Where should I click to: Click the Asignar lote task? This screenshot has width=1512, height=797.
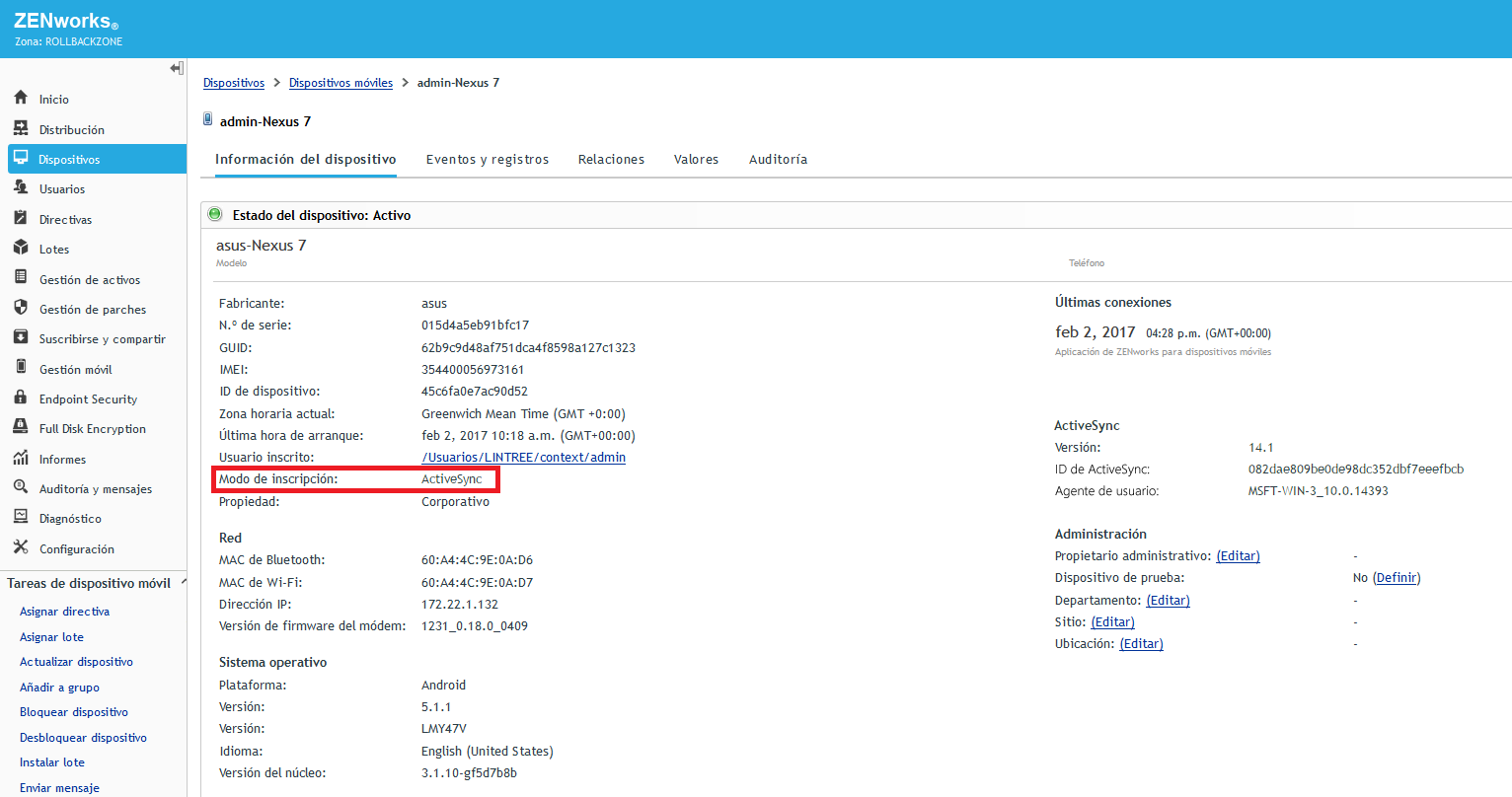click(x=52, y=637)
